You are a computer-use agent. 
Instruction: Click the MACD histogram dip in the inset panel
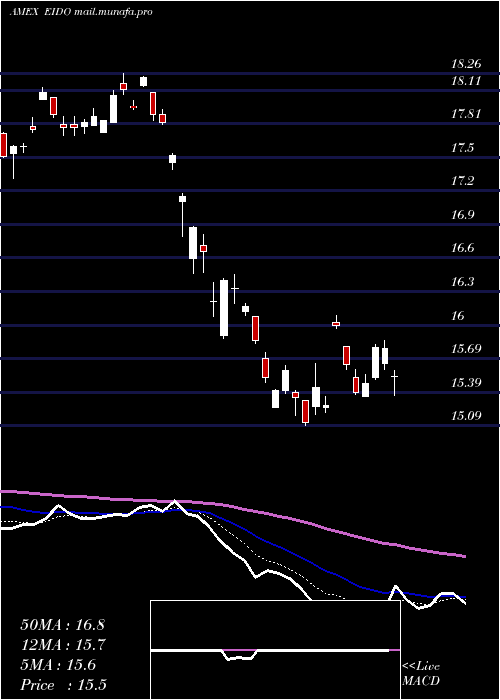239,655
